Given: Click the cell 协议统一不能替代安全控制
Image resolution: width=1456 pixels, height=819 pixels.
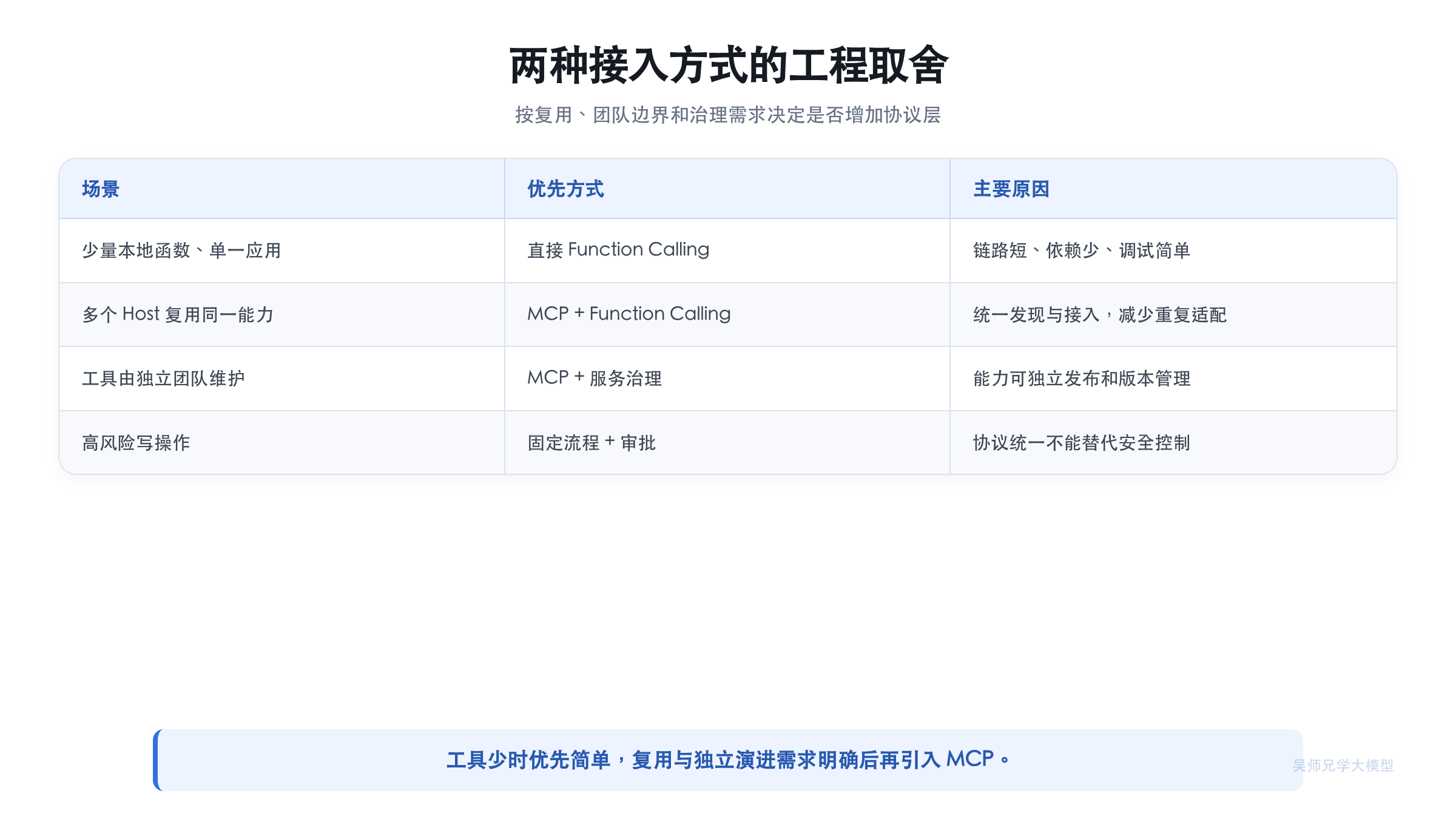Looking at the screenshot, I should coord(1173,442).
